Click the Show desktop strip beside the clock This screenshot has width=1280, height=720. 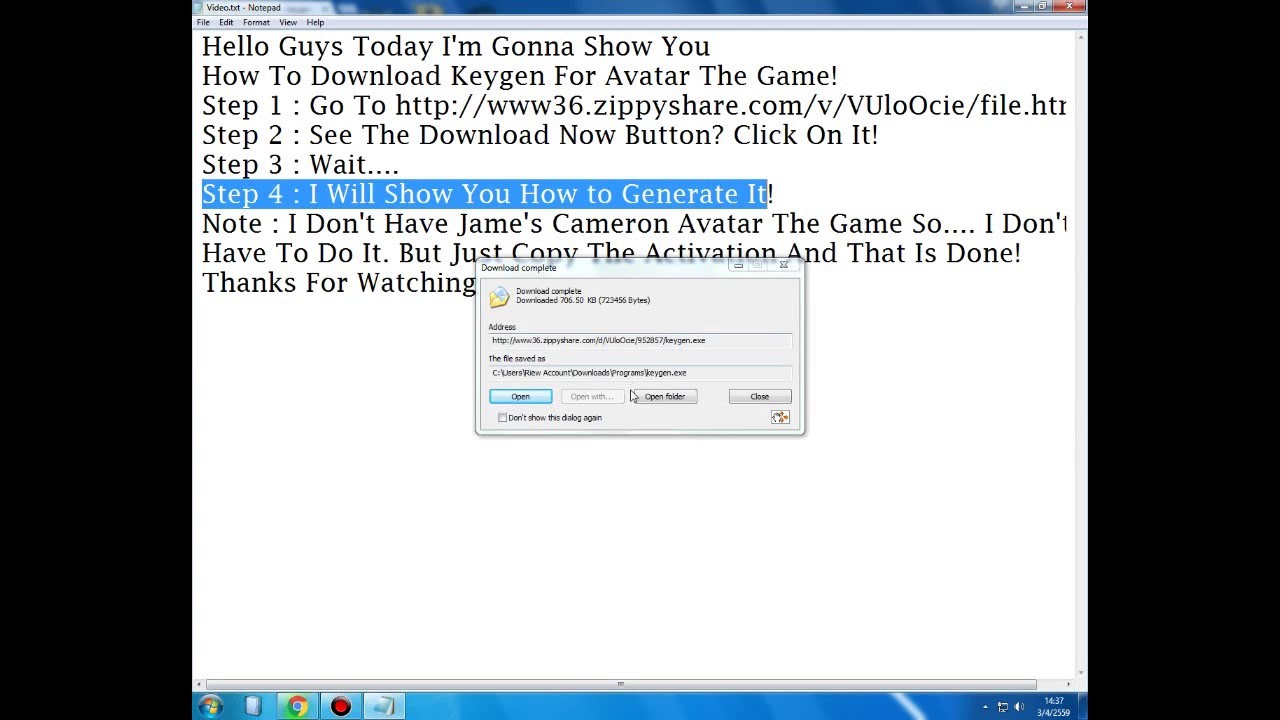tap(1081, 707)
